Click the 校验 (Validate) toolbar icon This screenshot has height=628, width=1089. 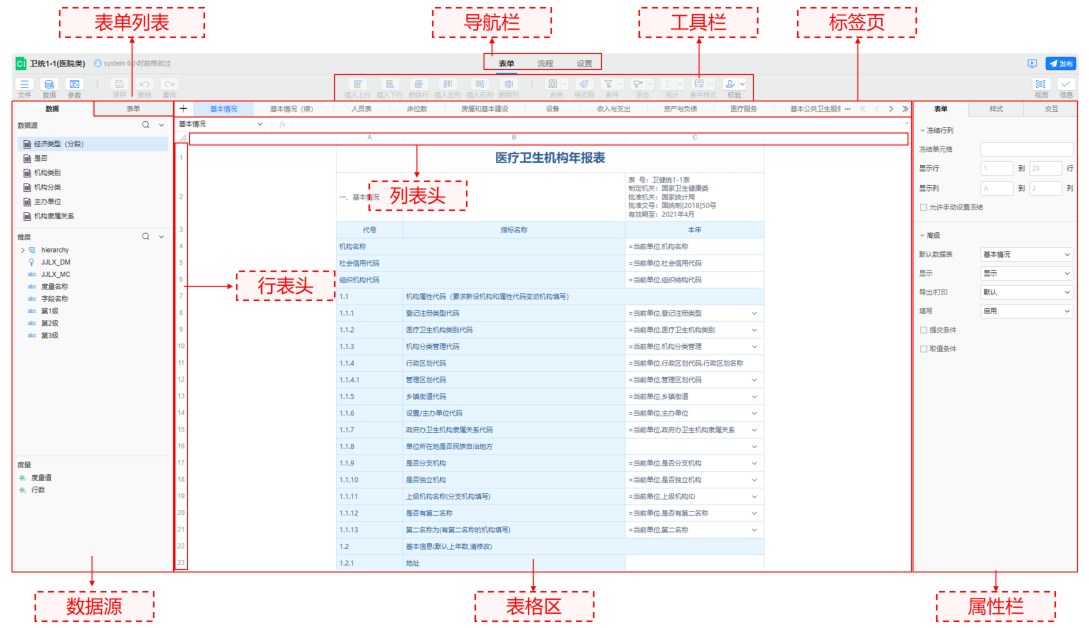pos(734,85)
